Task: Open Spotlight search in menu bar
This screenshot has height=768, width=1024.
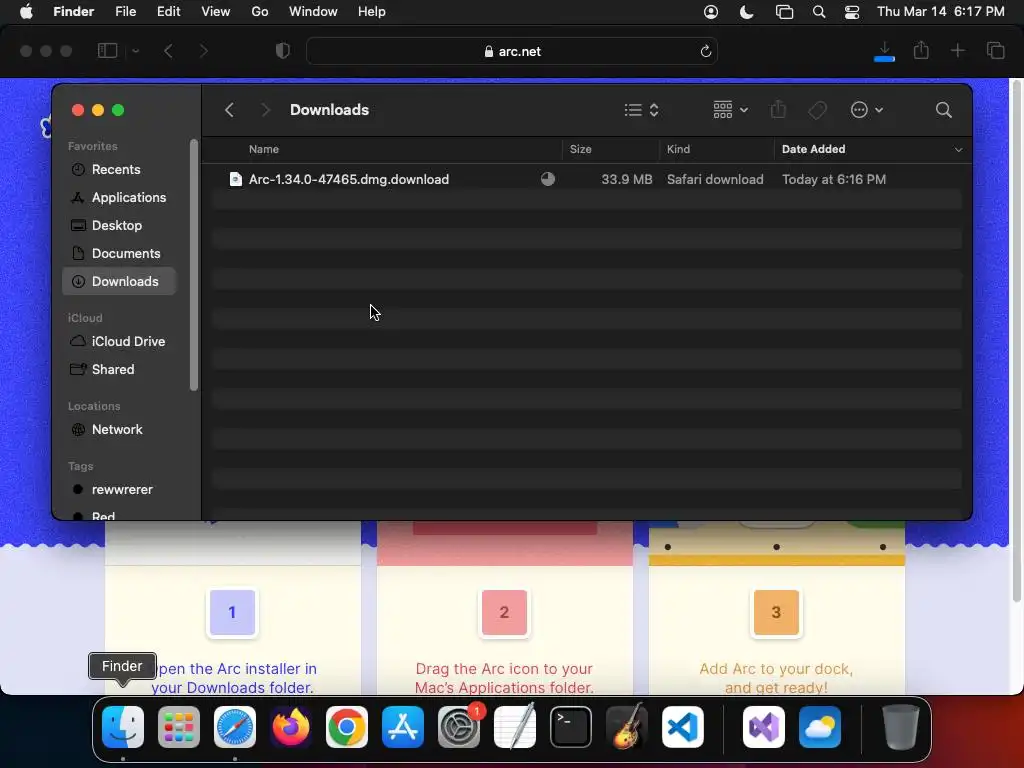Action: [x=818, y=12]
